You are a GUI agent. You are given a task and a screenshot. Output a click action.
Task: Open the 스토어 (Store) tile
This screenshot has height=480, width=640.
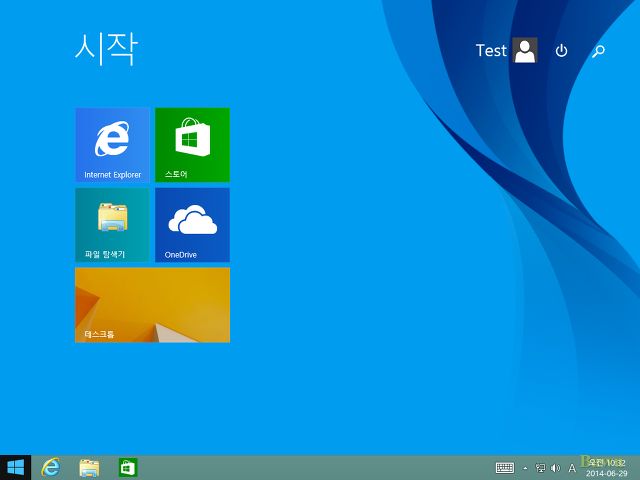(192, 145)
